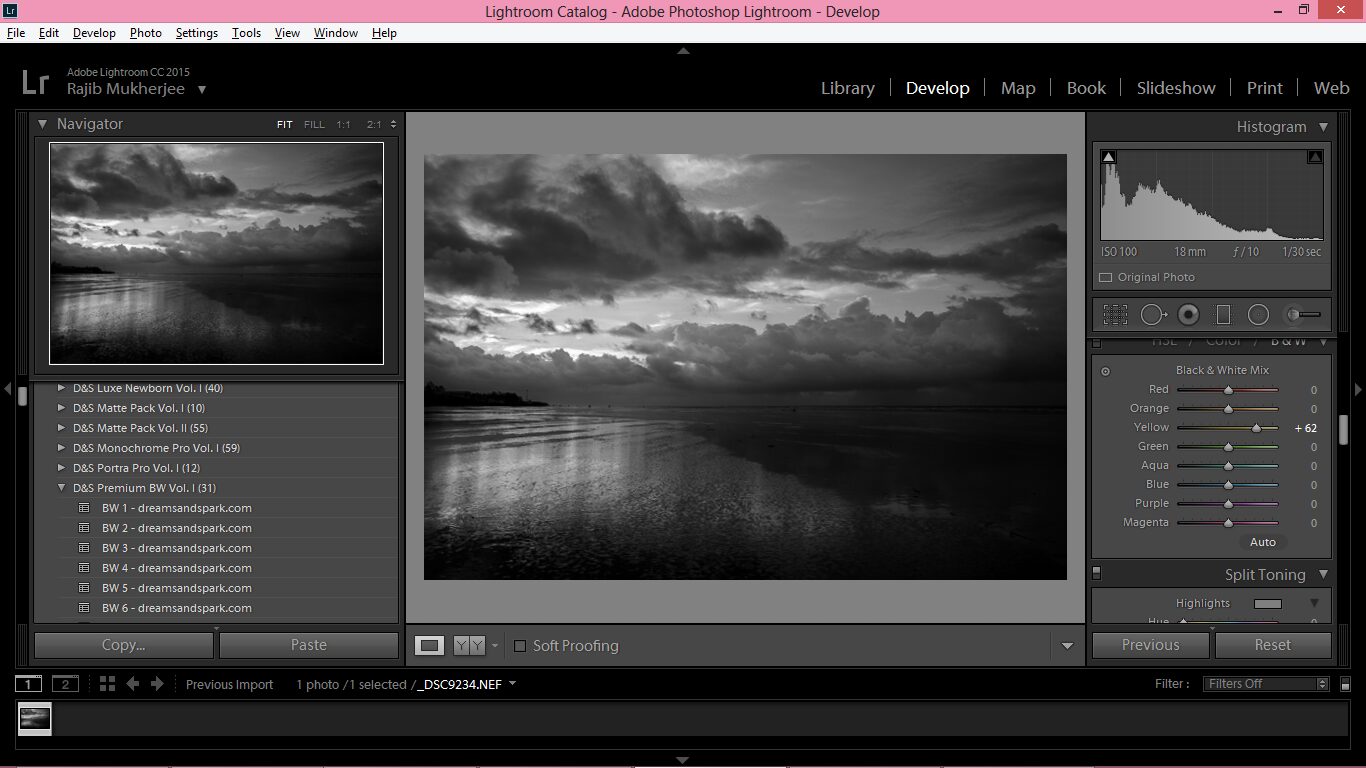Viewport: 1366px width, 768px height.
Task: Switch to the Slideshow module
Action: pos(1176,88)
